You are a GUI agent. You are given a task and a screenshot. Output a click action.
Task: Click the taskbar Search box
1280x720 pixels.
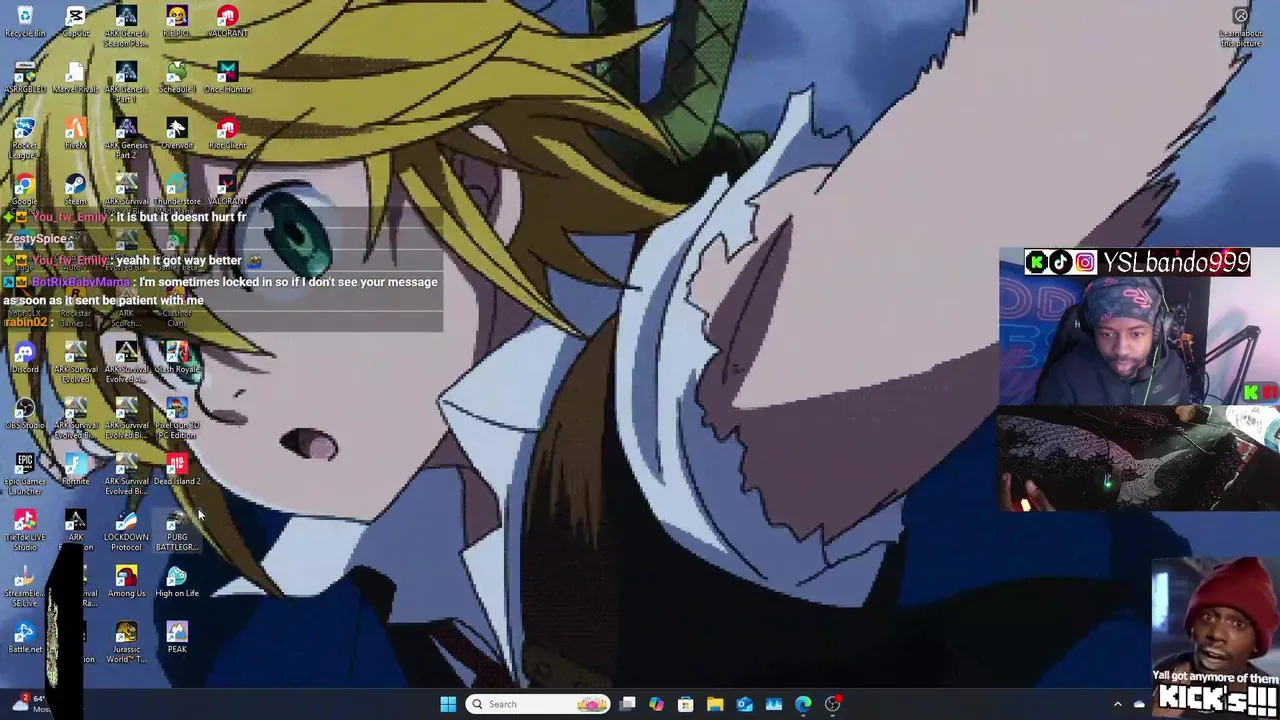click(x=539, y=704)
